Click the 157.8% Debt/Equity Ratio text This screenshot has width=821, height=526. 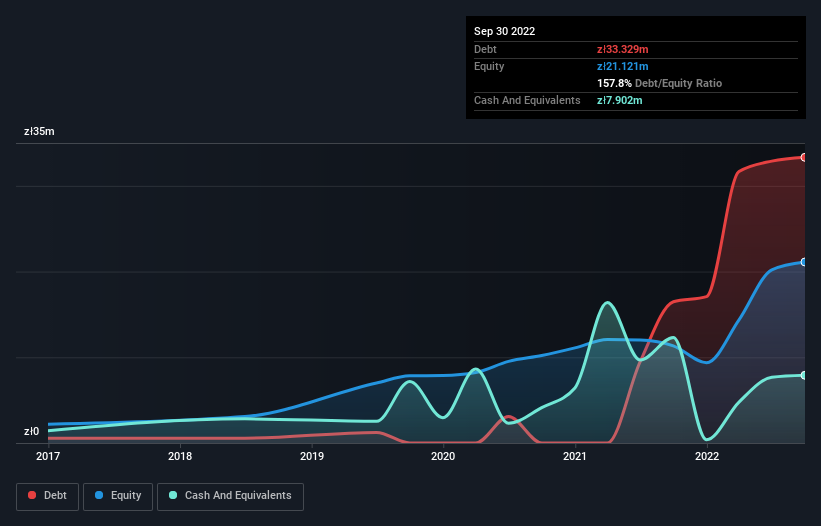point(660,83)
